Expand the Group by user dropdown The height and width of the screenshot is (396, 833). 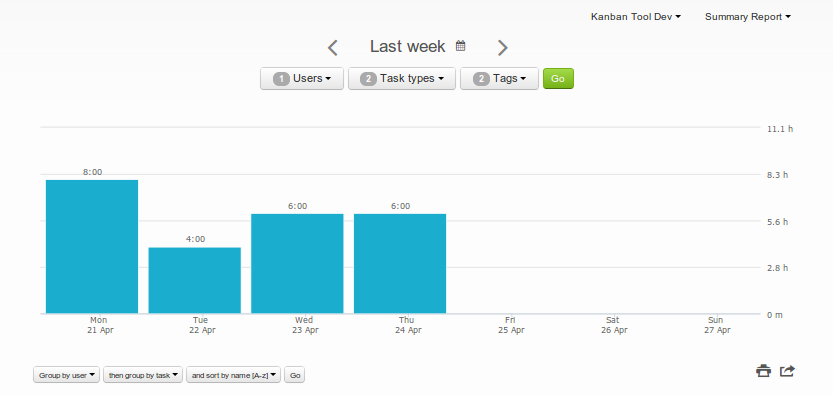click(66, 375)
